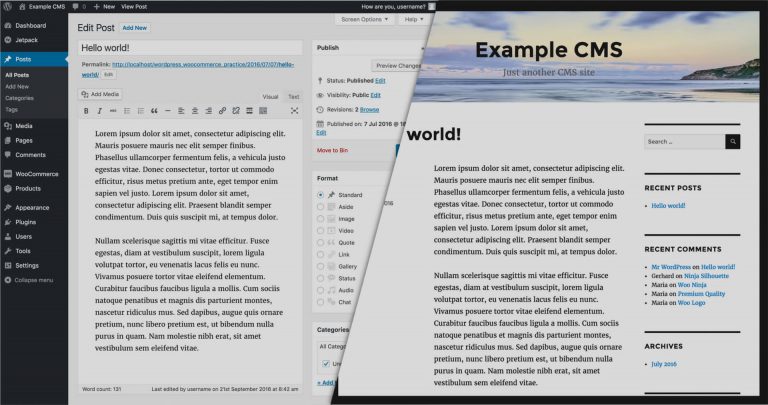Select Aside post format
The width and height of the screenshot is (768, 405).
pyautogui.click(x=320, y=207)
